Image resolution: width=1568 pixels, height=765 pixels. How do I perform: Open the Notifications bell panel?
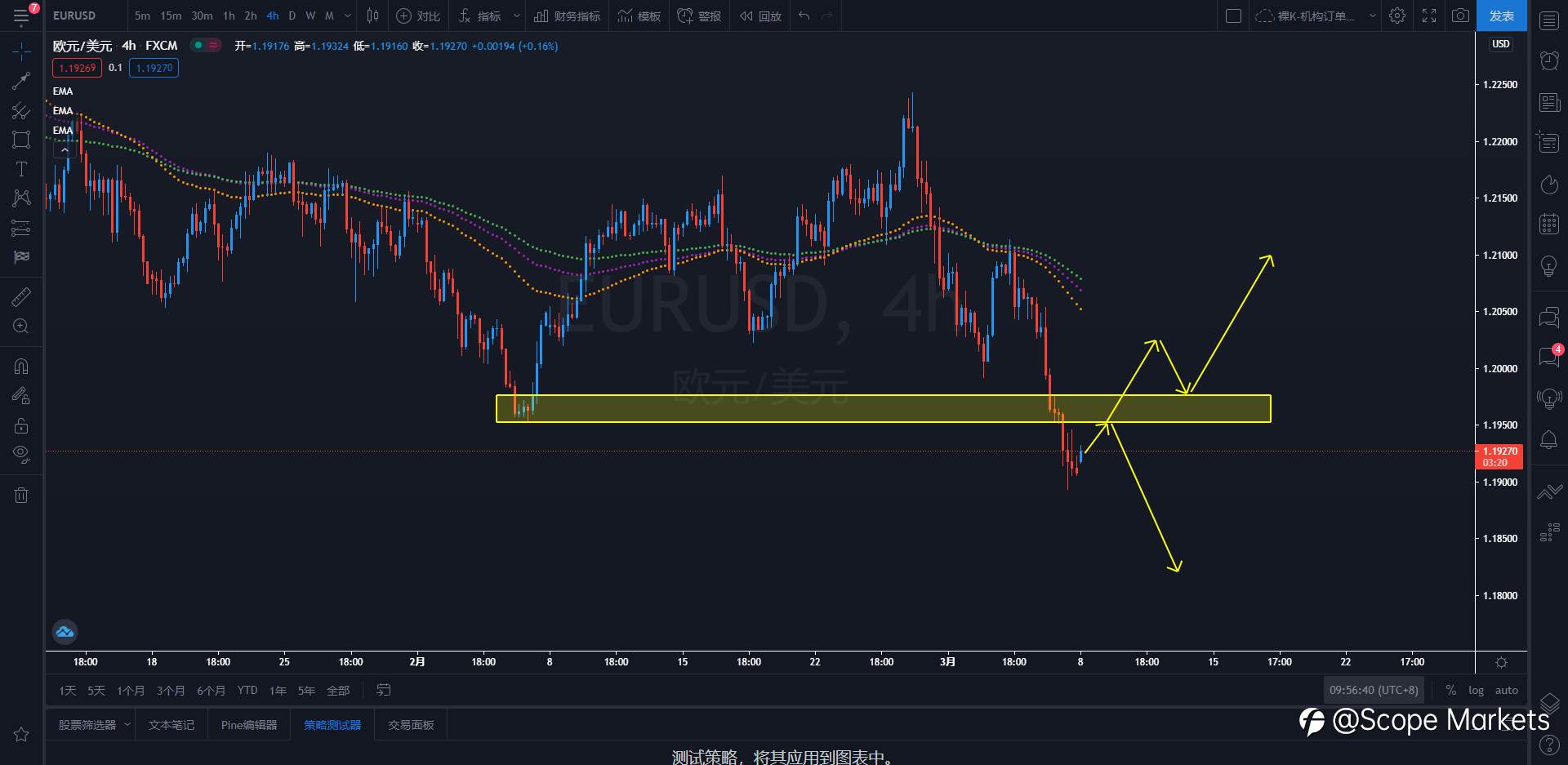pyautogui.click(x=1549, y=439)
